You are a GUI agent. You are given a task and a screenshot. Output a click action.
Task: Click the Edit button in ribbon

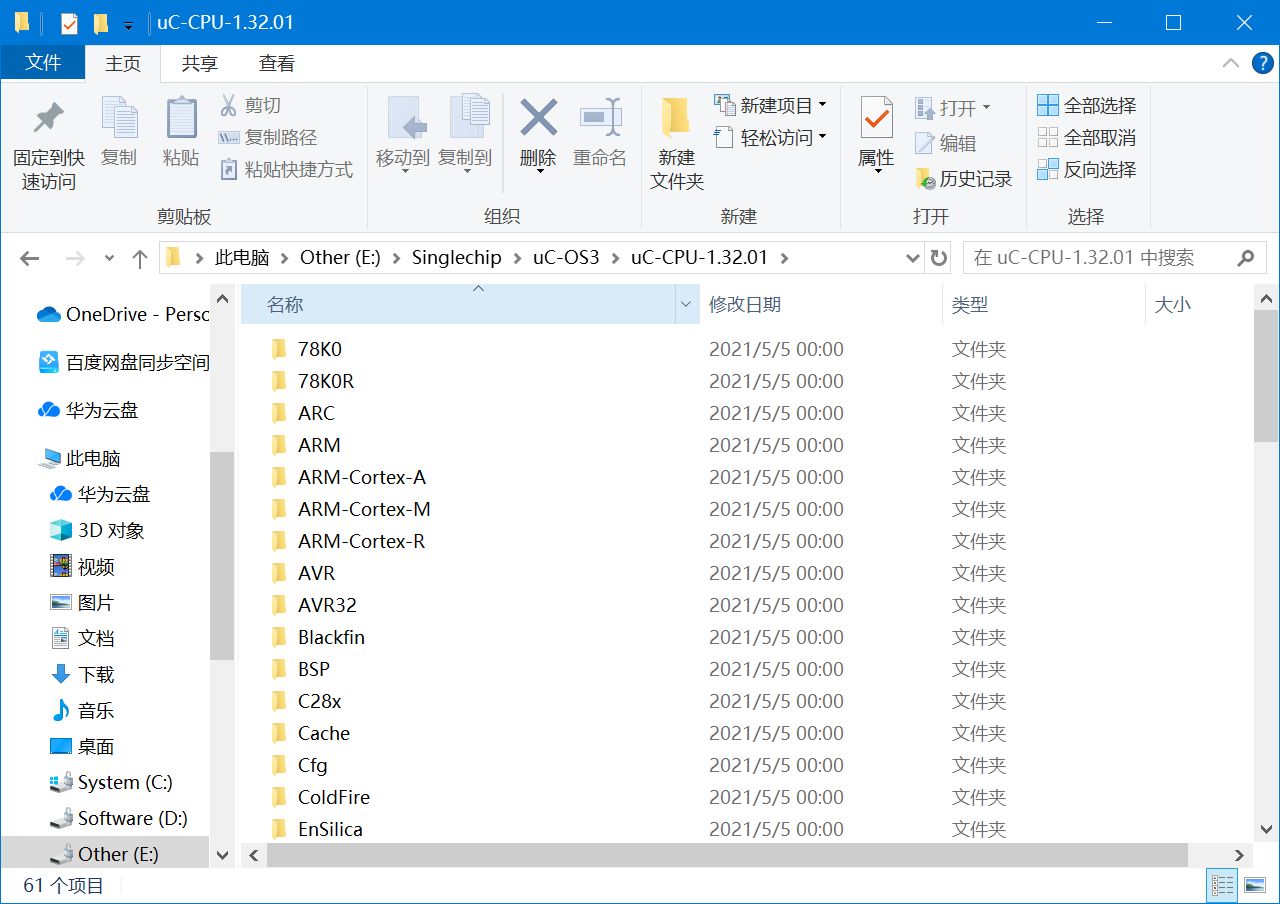click(x=945, y=143)
